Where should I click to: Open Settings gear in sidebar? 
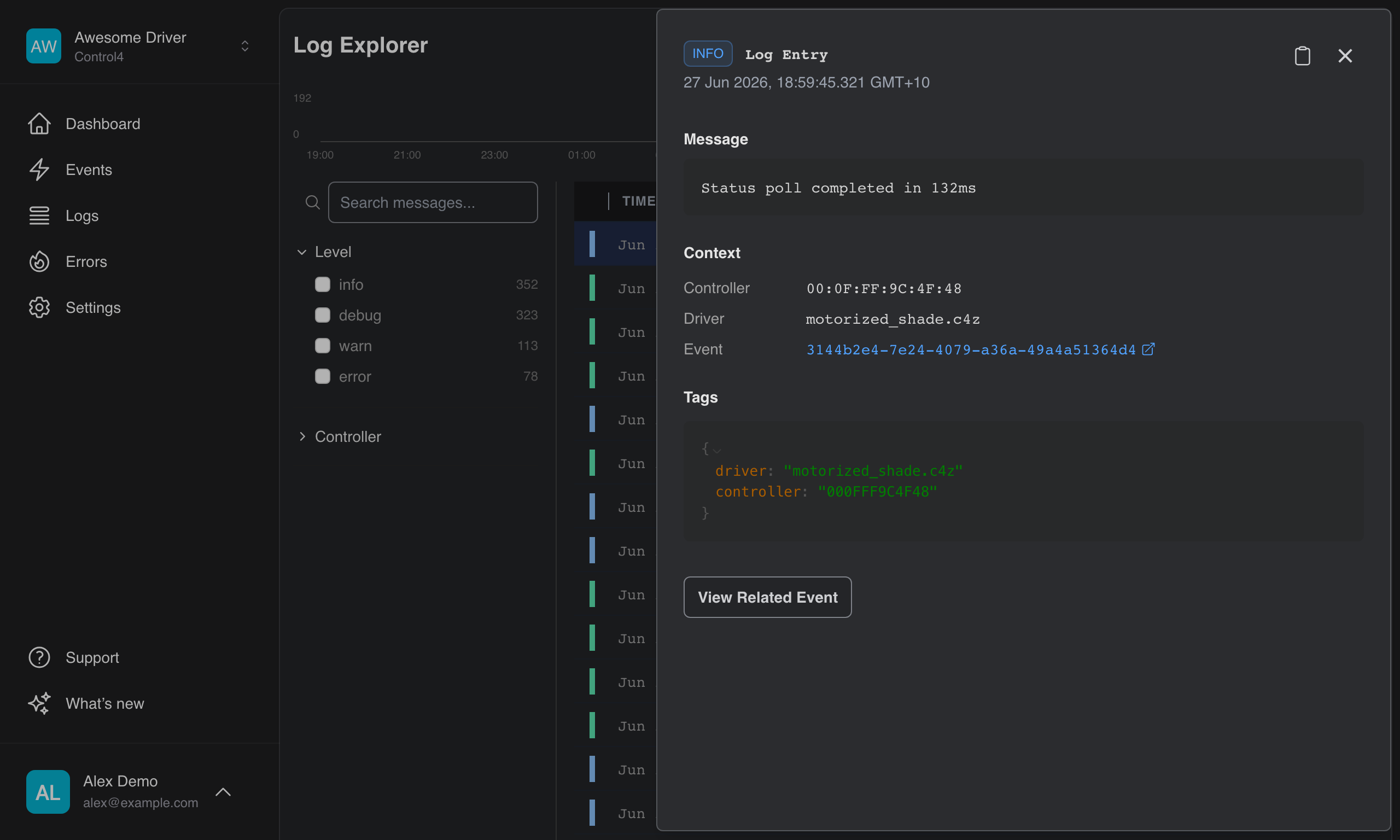(x=39, y=307)
